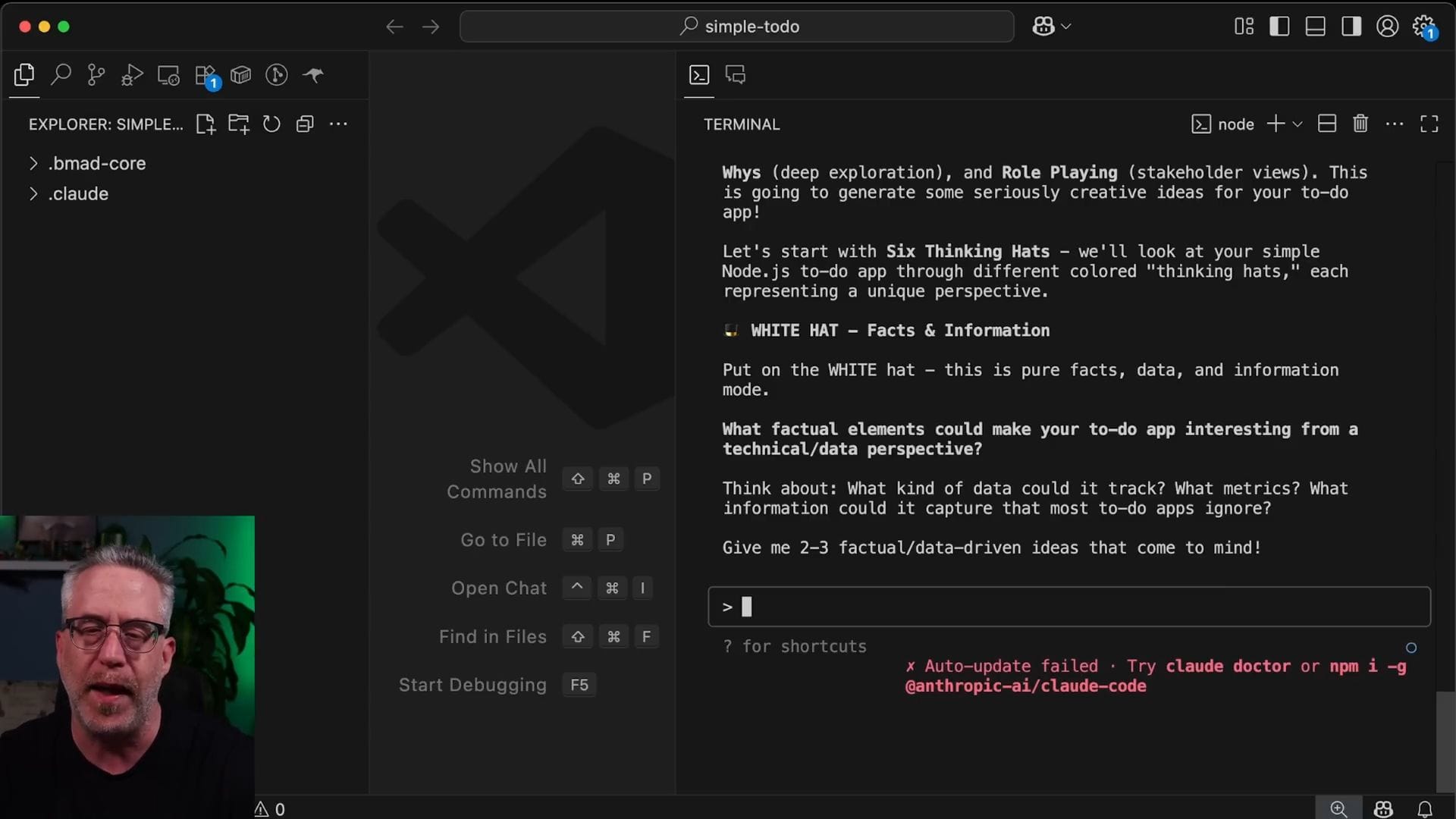
Task: Toggle the secondary side bar visibility
Action: (x=1351, y=27)
